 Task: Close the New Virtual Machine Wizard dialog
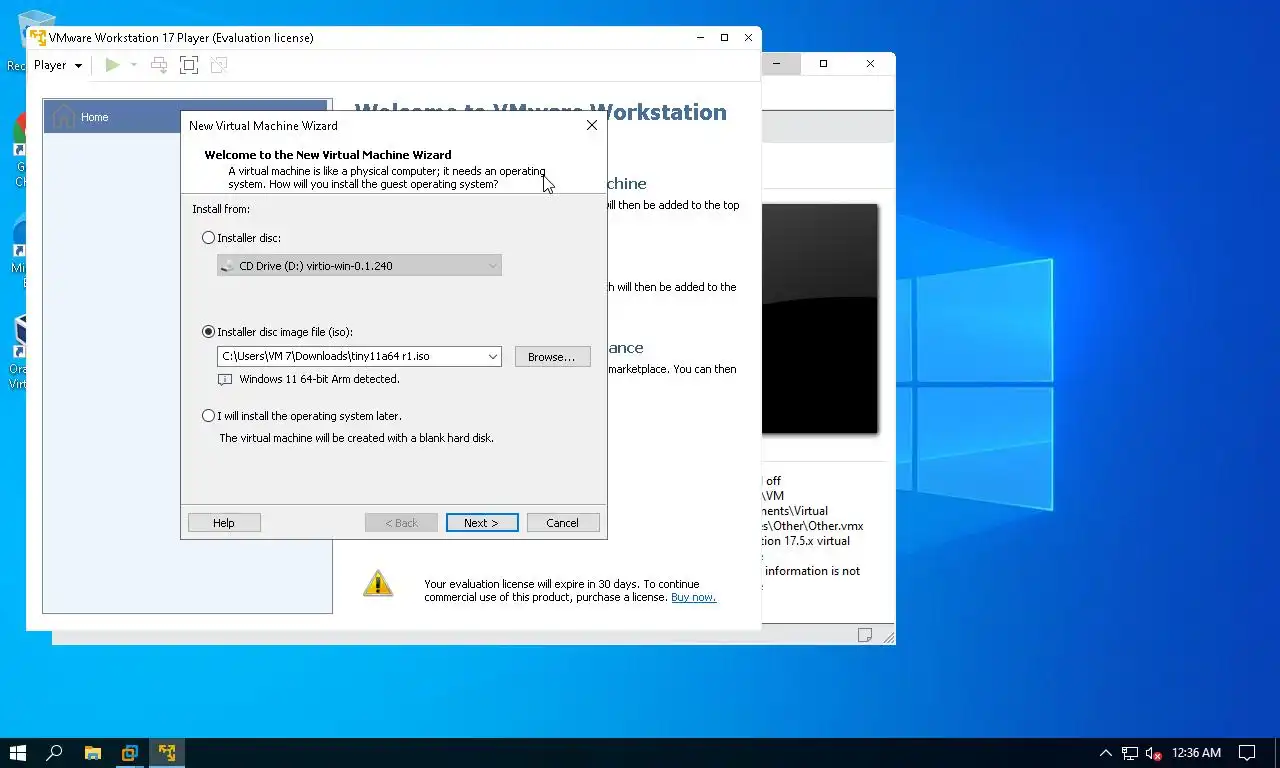(591, 125)
